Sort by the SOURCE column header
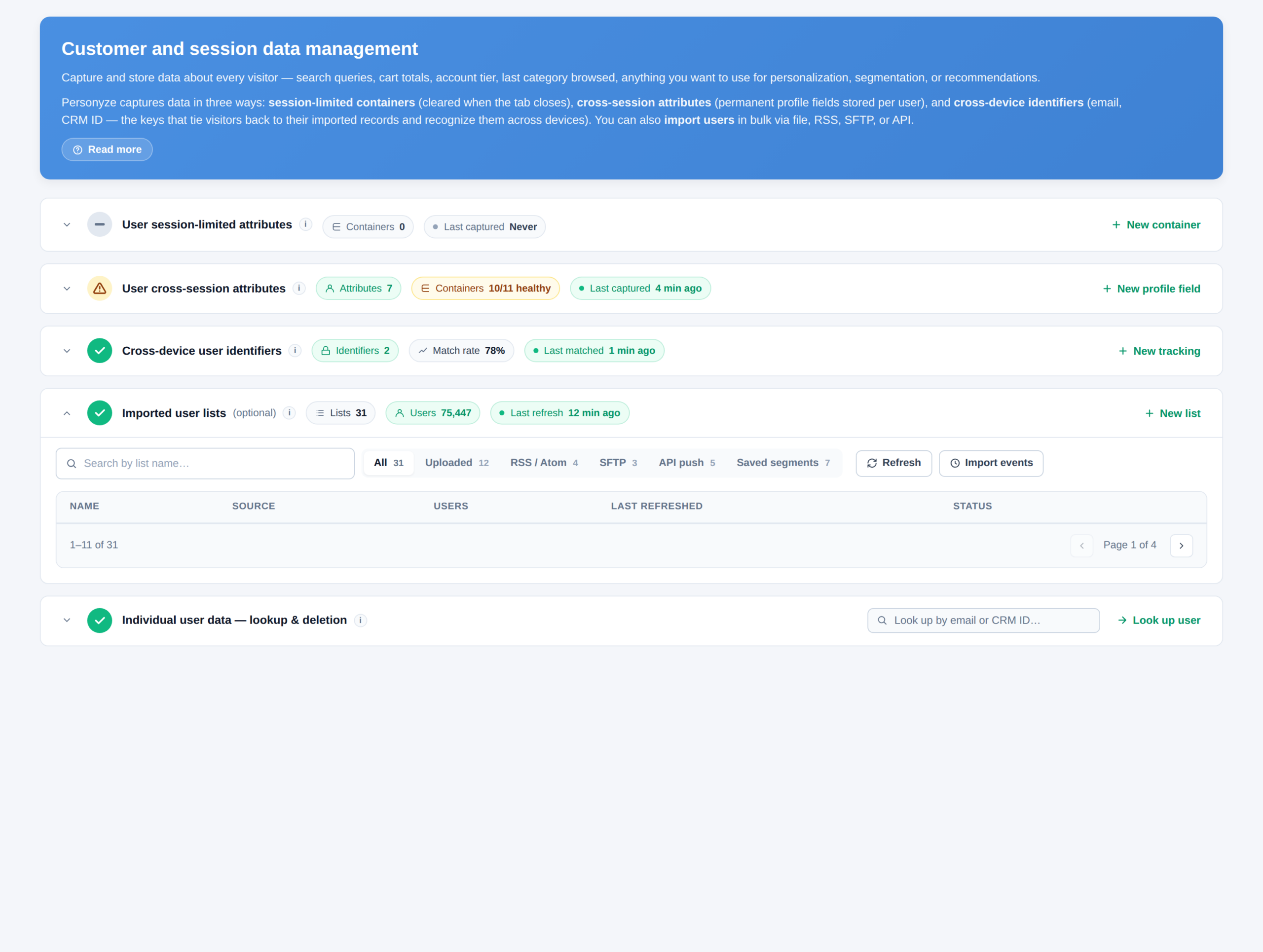 pyautogui.click(x=254, y=506)
